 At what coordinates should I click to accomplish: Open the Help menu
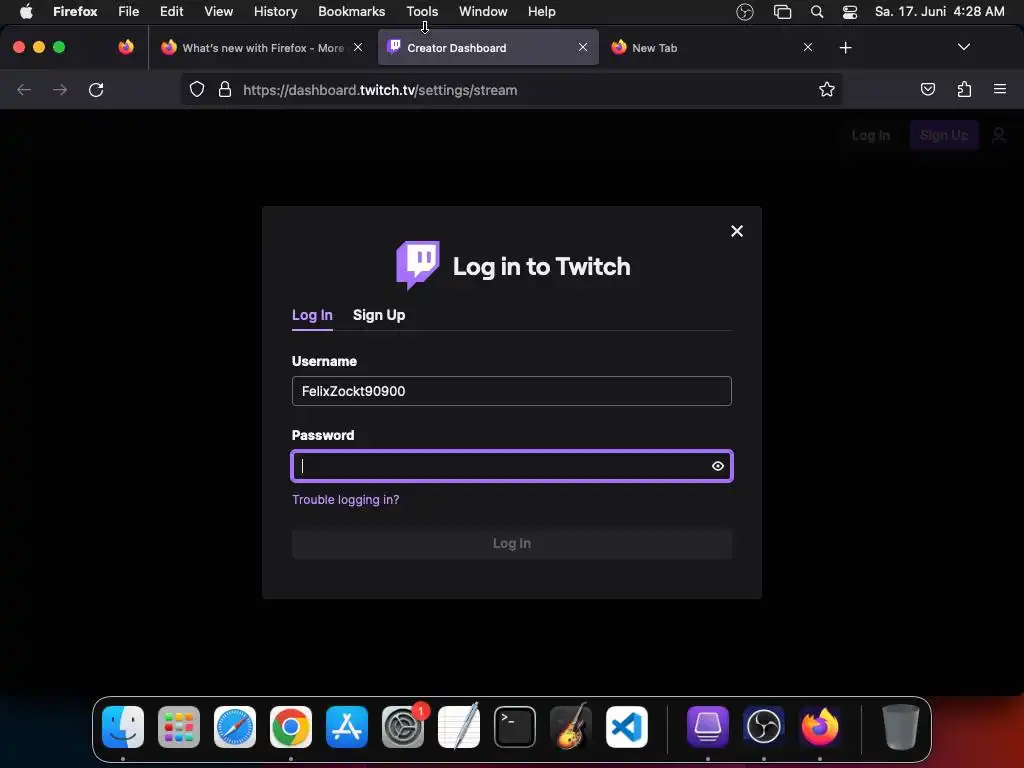[541, 11]
